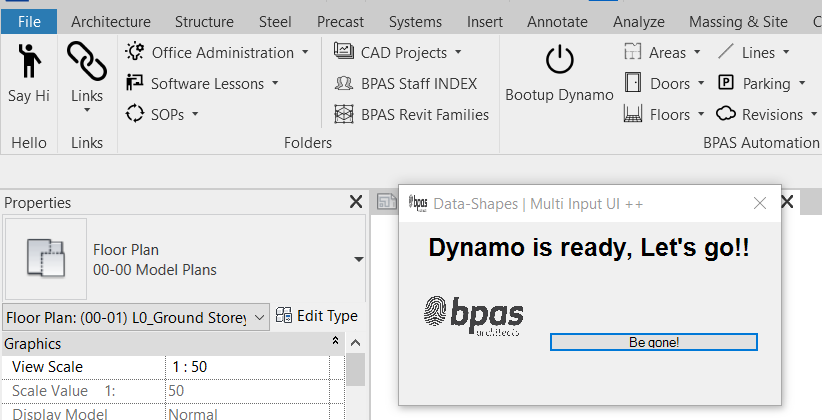Collapse the Graphics section

[x=335, y=341]
